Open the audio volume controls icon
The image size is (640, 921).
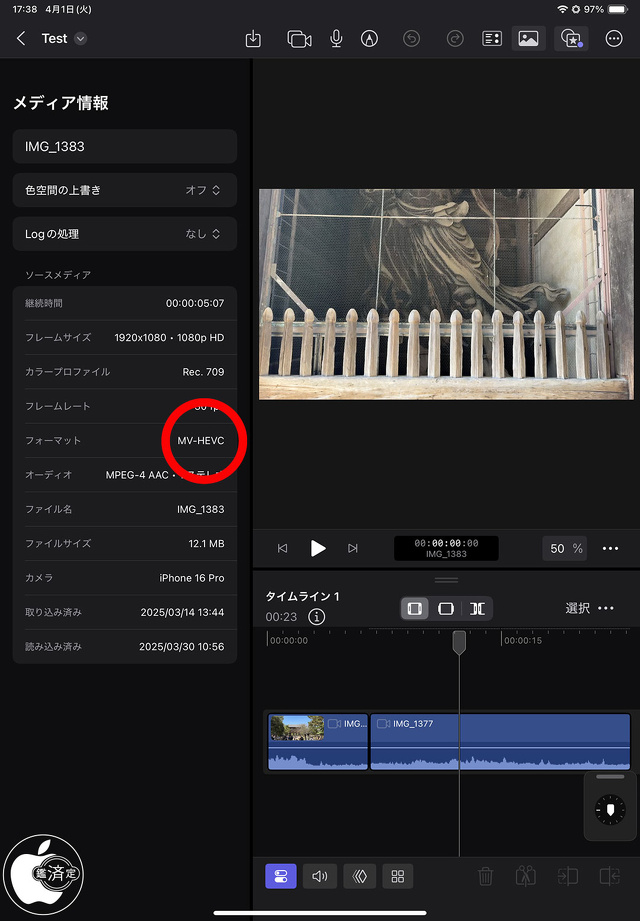coord(320,877)
